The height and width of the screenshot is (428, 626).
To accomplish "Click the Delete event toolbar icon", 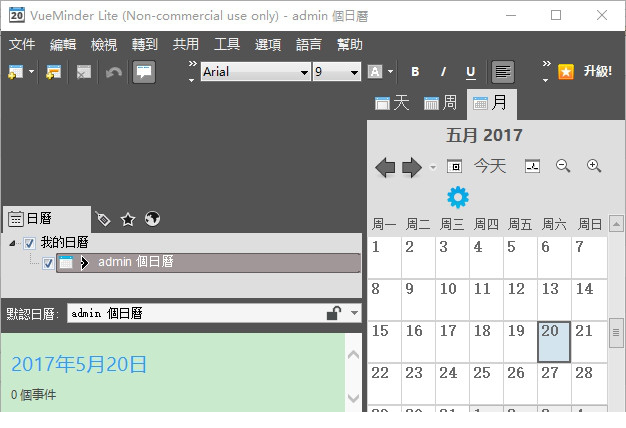I will point(83,72).
